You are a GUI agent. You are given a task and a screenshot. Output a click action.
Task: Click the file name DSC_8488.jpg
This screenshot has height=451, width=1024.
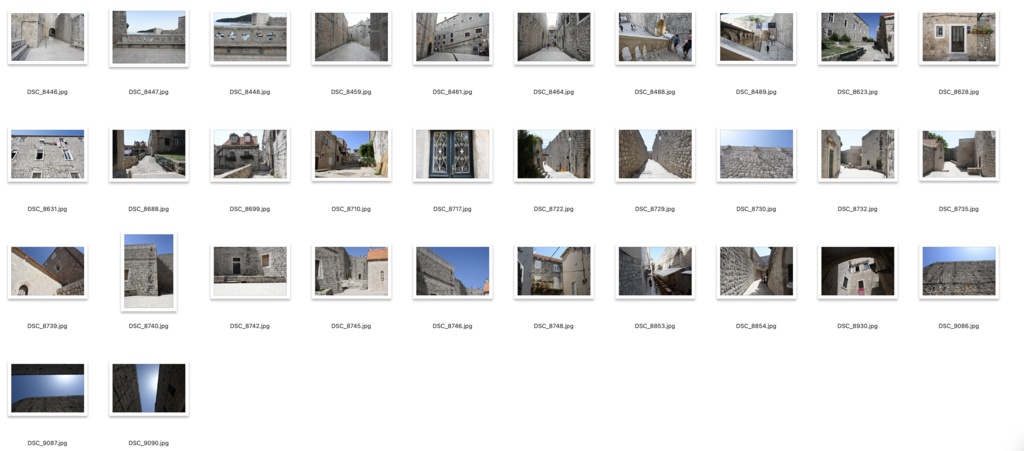[x=655, y=92]
